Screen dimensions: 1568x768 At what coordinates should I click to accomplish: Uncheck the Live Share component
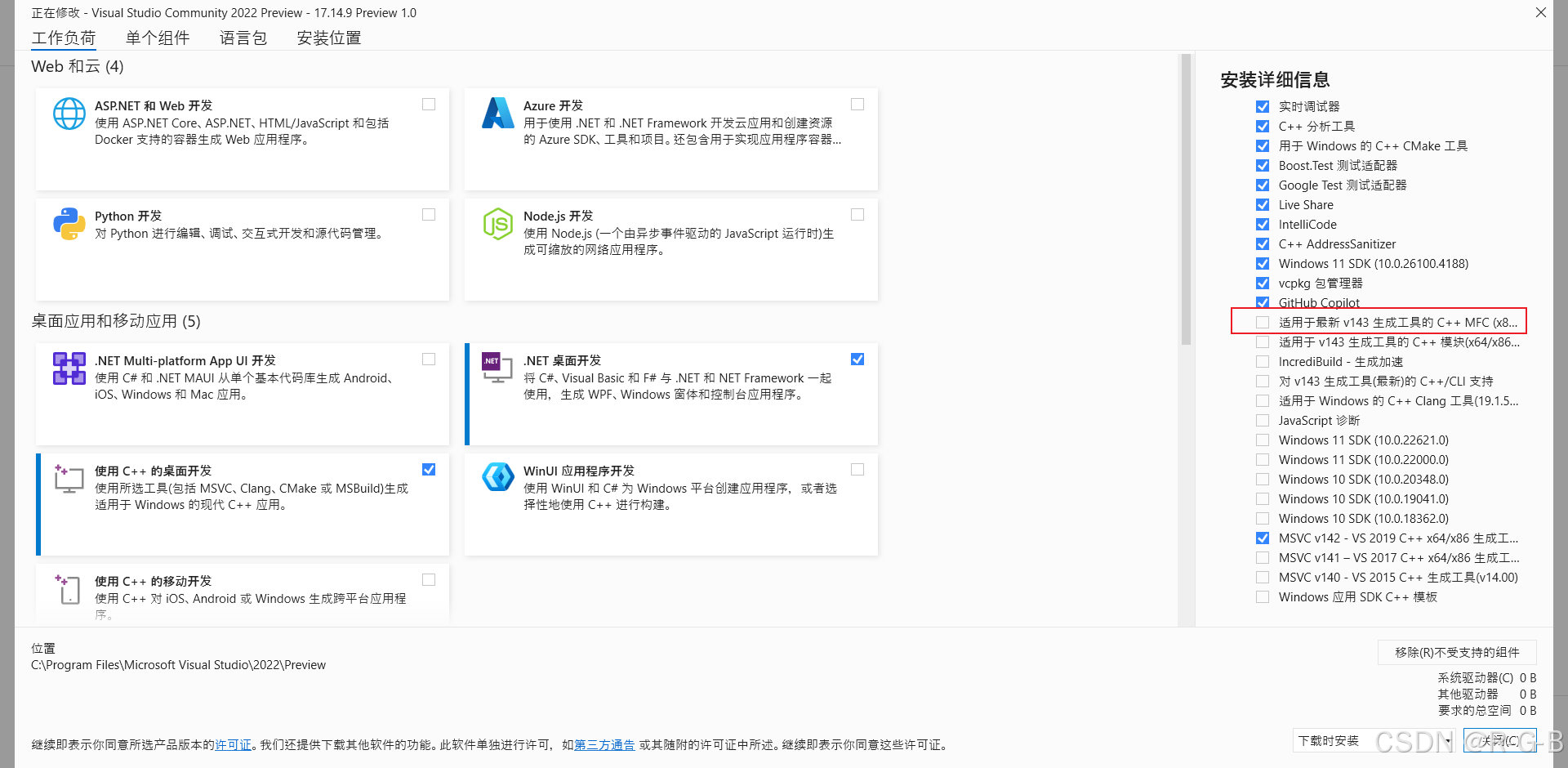[x=1263, y=204]
